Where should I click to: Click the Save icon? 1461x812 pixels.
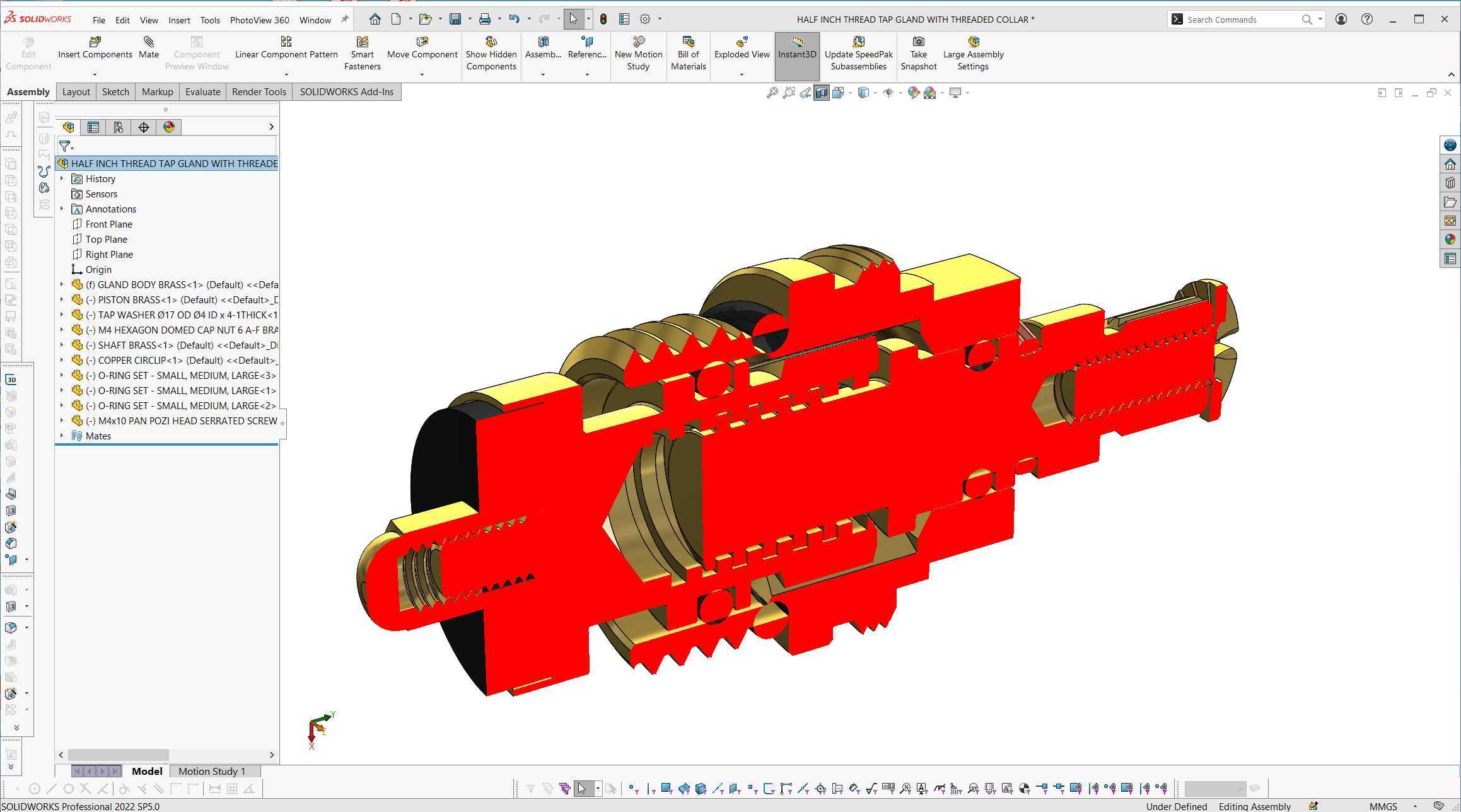(x=455, y=19)
